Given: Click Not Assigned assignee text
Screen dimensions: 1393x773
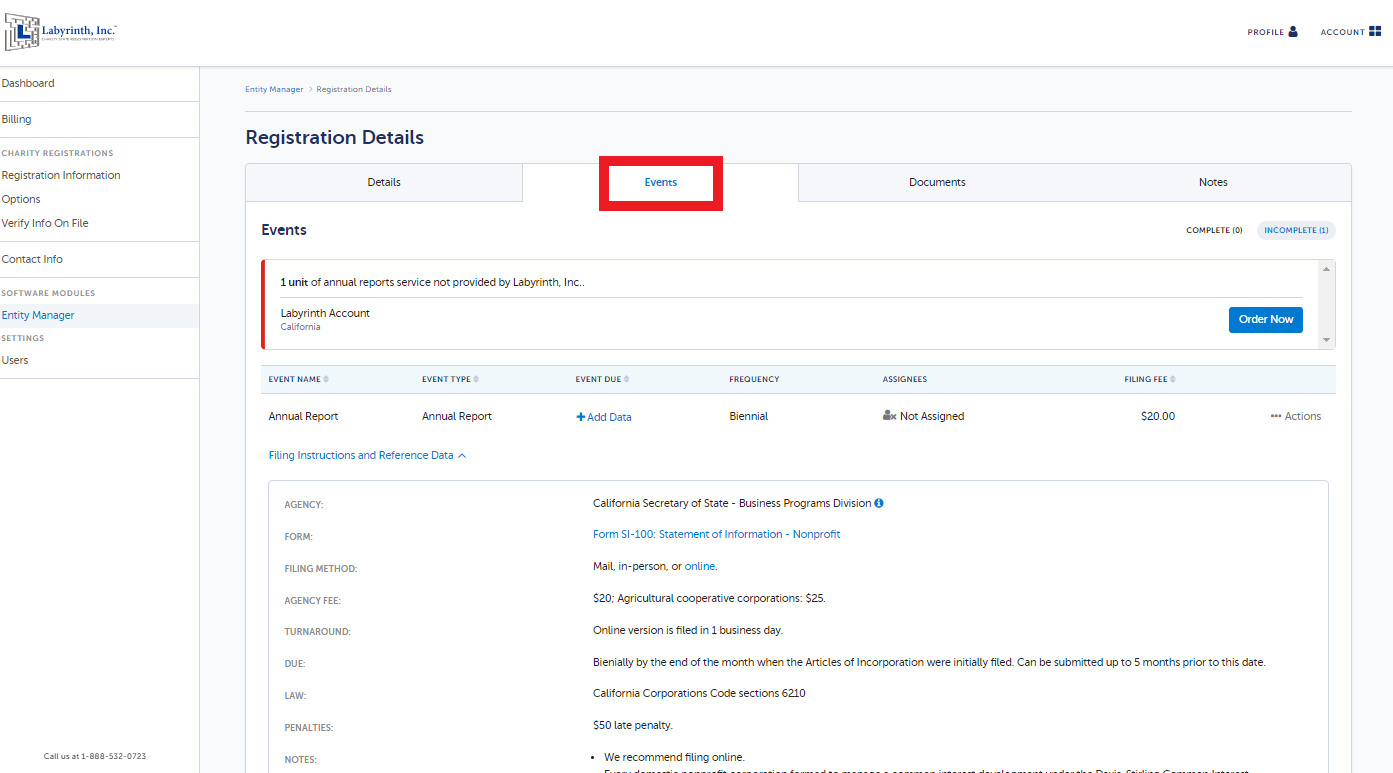Looking at the screenshot, I should (x=932, y=416).
